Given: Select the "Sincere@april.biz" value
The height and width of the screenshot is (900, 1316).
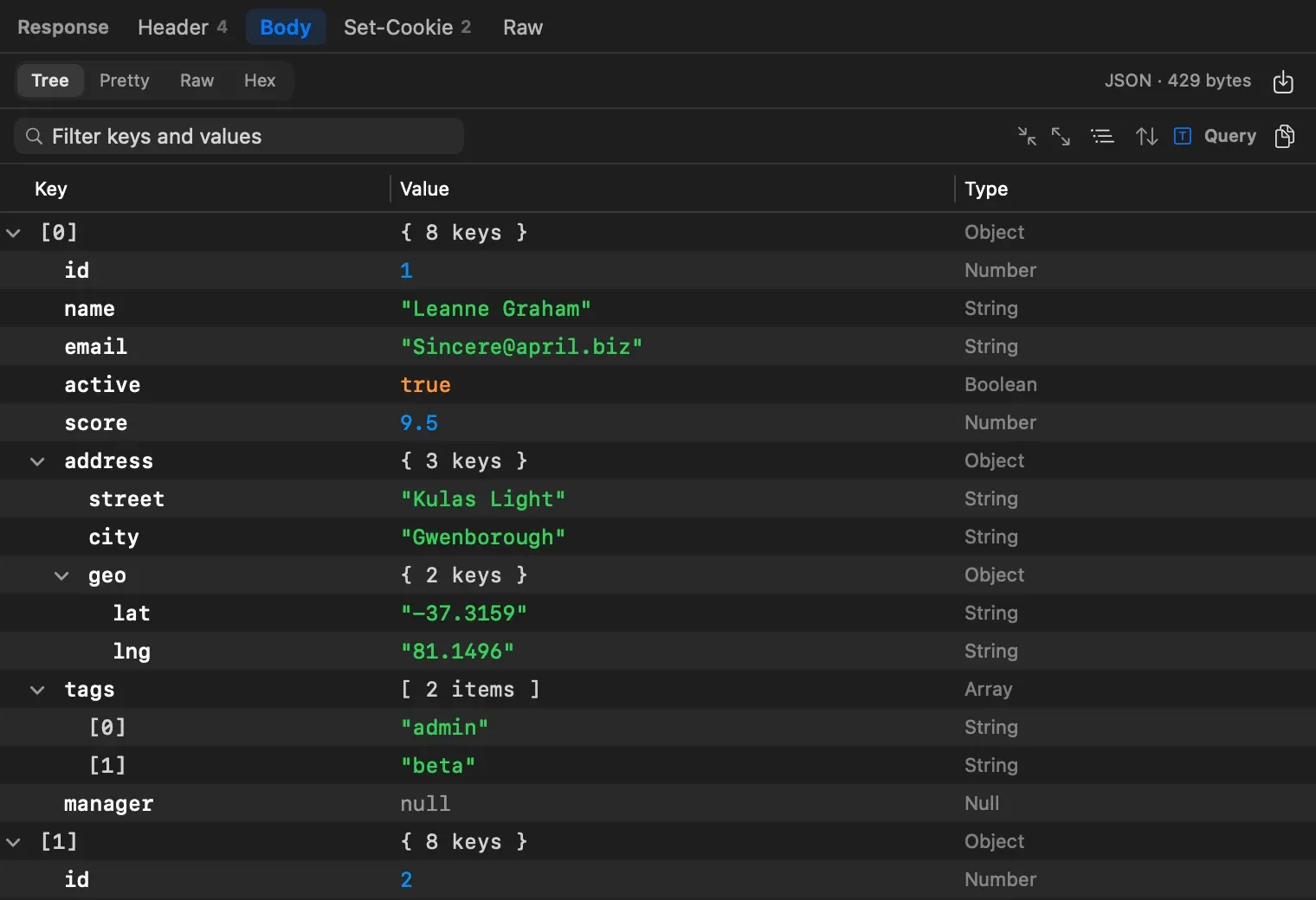Looking at the screenshot, I should 521,347.
